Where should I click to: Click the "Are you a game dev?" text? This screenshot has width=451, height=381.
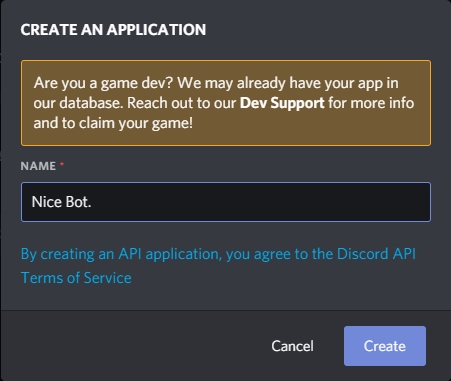tap(103, 83)
